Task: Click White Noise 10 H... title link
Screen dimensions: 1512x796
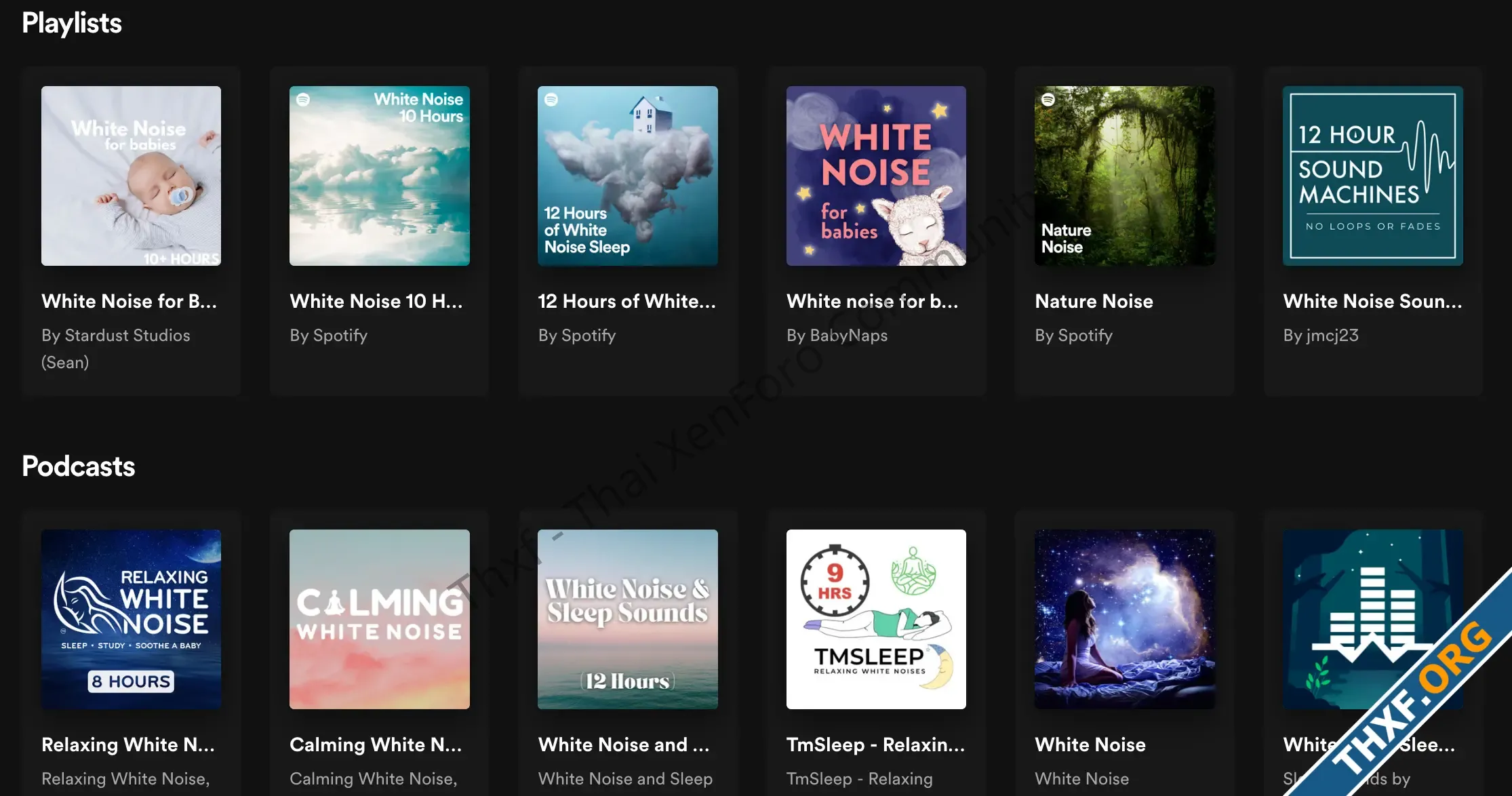Action: [376, 301]
